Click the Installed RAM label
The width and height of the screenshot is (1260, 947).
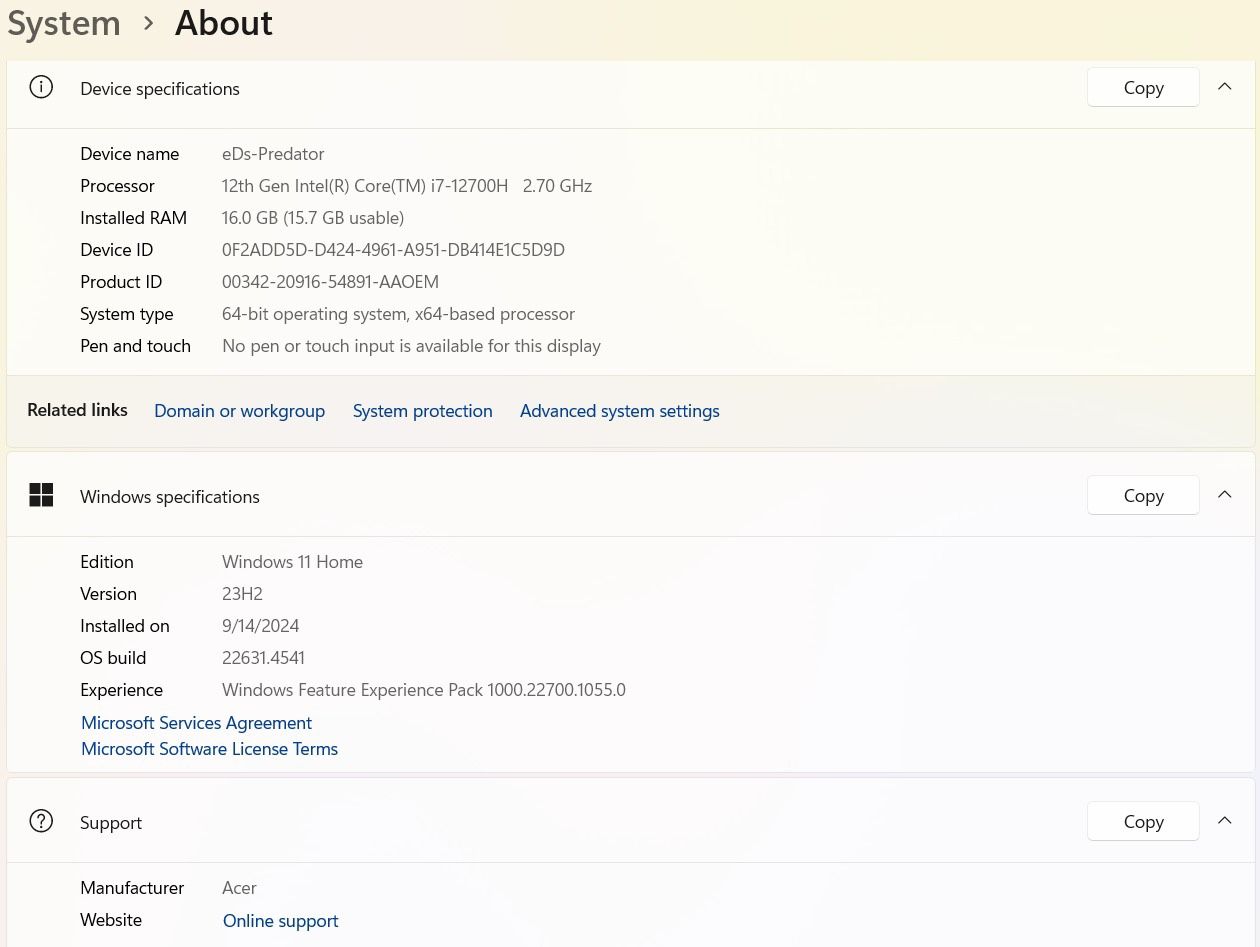(133, 218)
